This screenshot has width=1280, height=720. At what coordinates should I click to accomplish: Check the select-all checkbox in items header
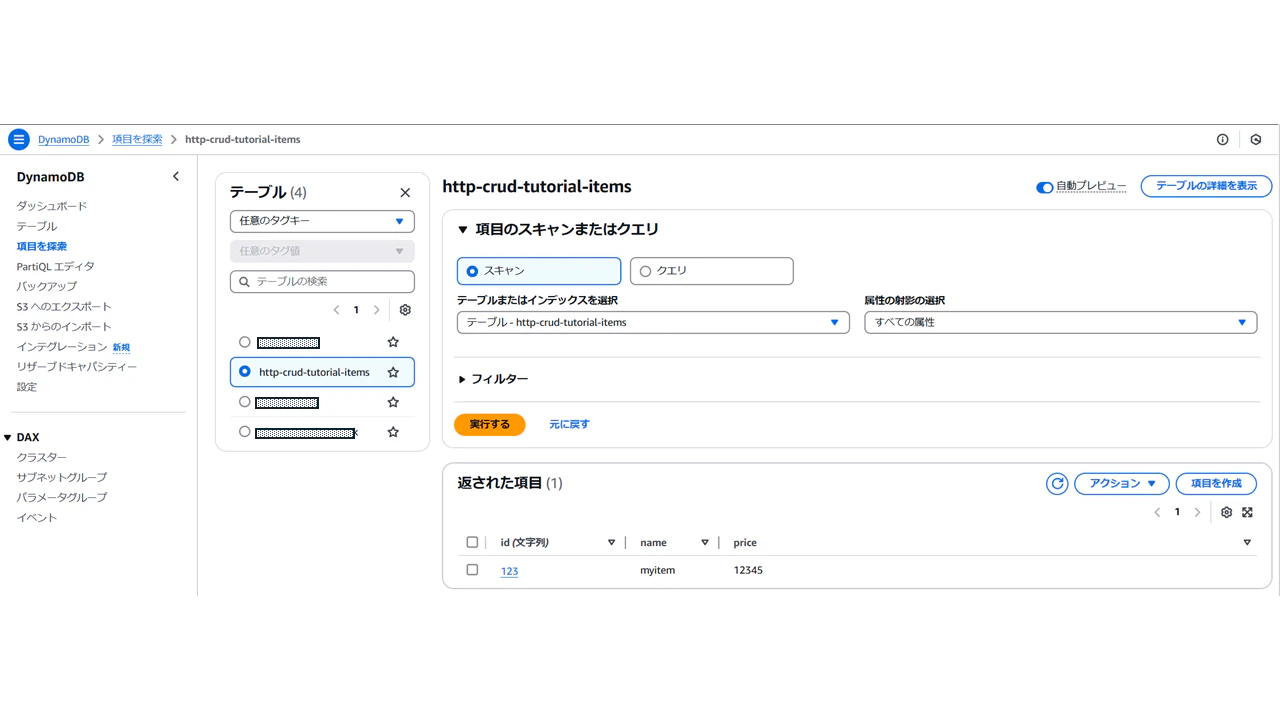point(472,543)
